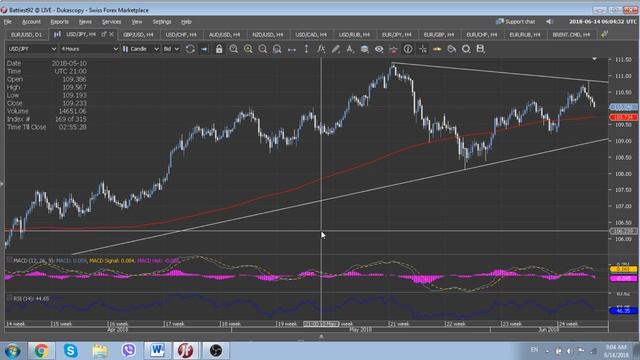Switch to the NZD/USD, H4 tab
Viewport: 640px width, 360px height.
point(267,35)
